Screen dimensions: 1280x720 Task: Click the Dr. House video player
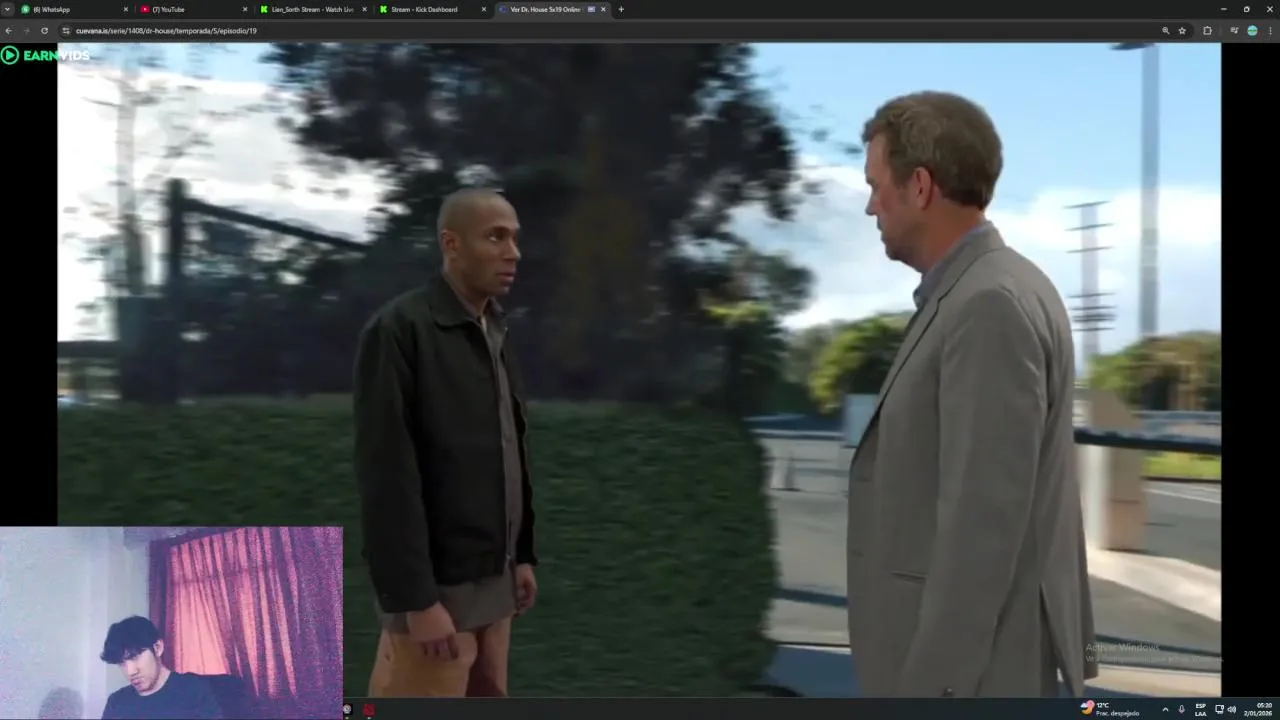coord(639,370)
